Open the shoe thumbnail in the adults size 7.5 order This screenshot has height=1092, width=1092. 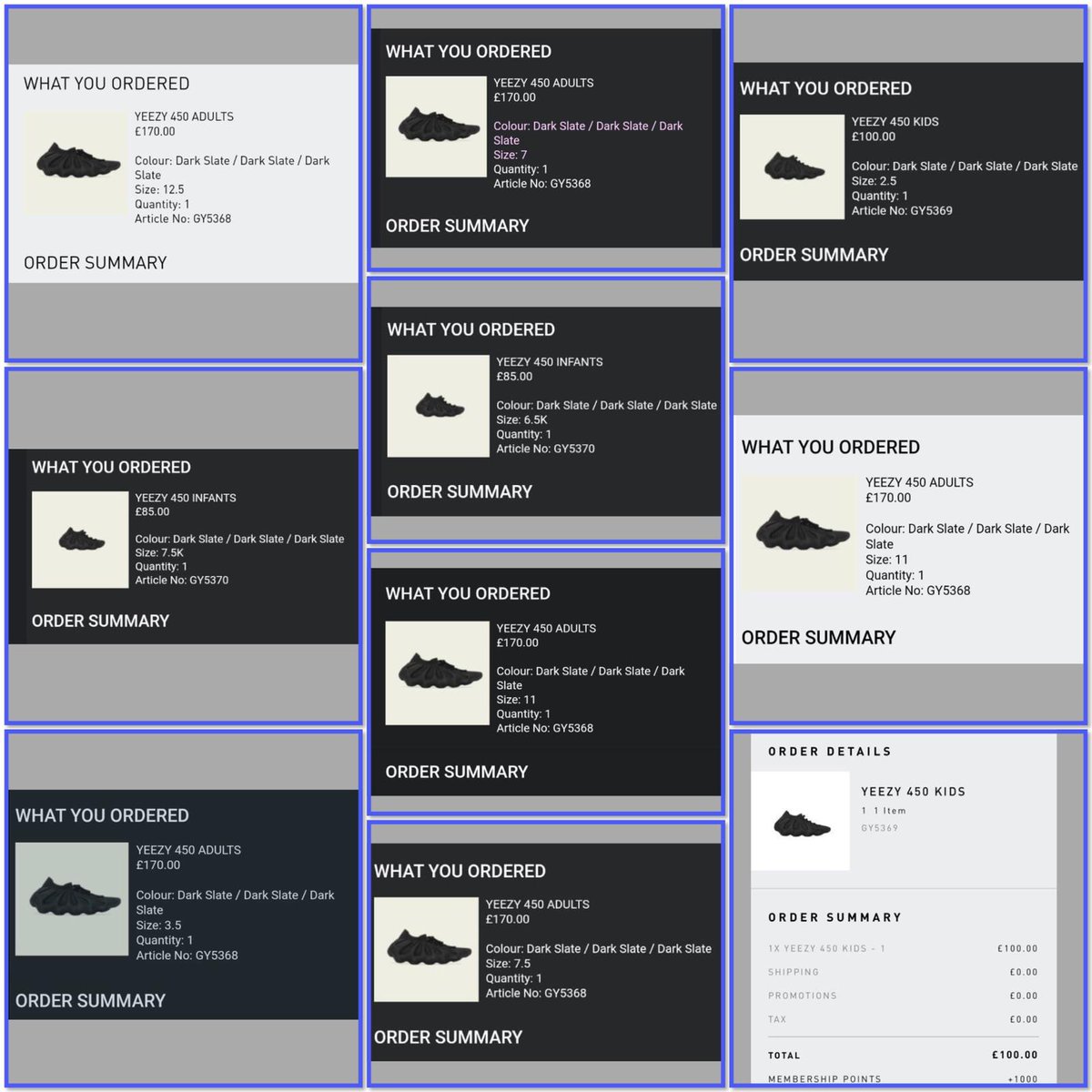426,948
